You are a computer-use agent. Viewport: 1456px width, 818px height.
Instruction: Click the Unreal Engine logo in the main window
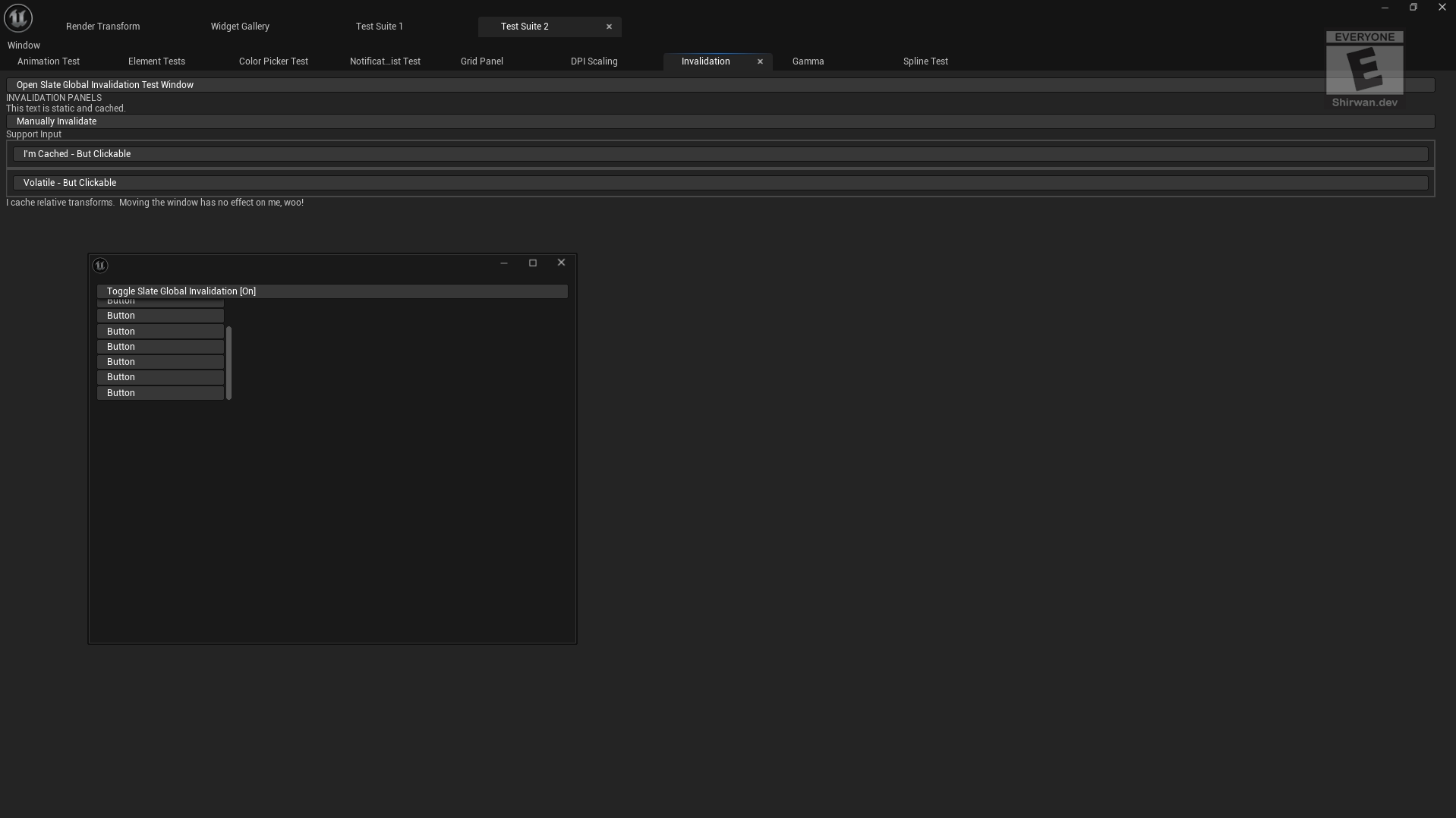[x=18, y=17]
